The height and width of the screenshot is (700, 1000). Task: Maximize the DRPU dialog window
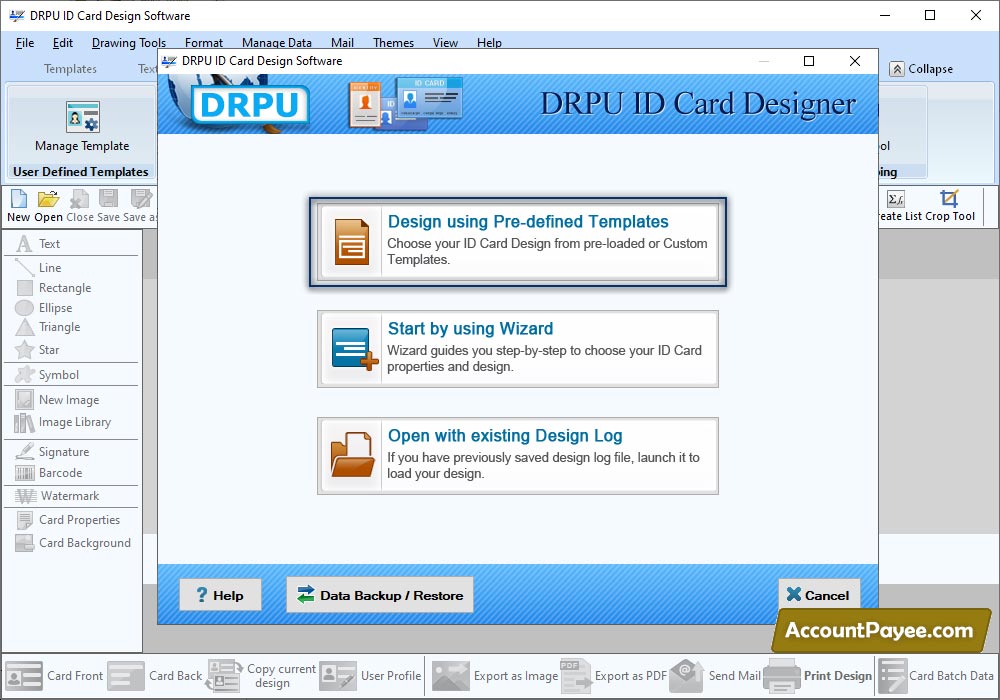point(809,61)
